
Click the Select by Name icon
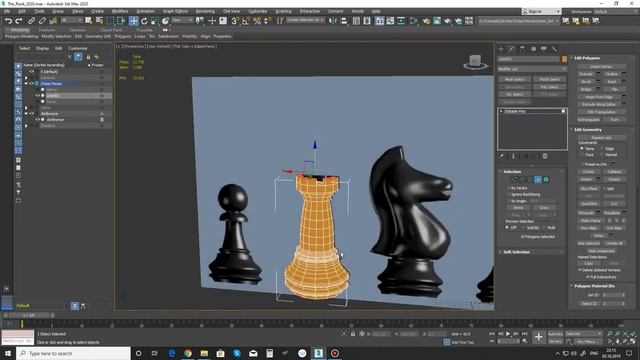(x=99, y=20)
